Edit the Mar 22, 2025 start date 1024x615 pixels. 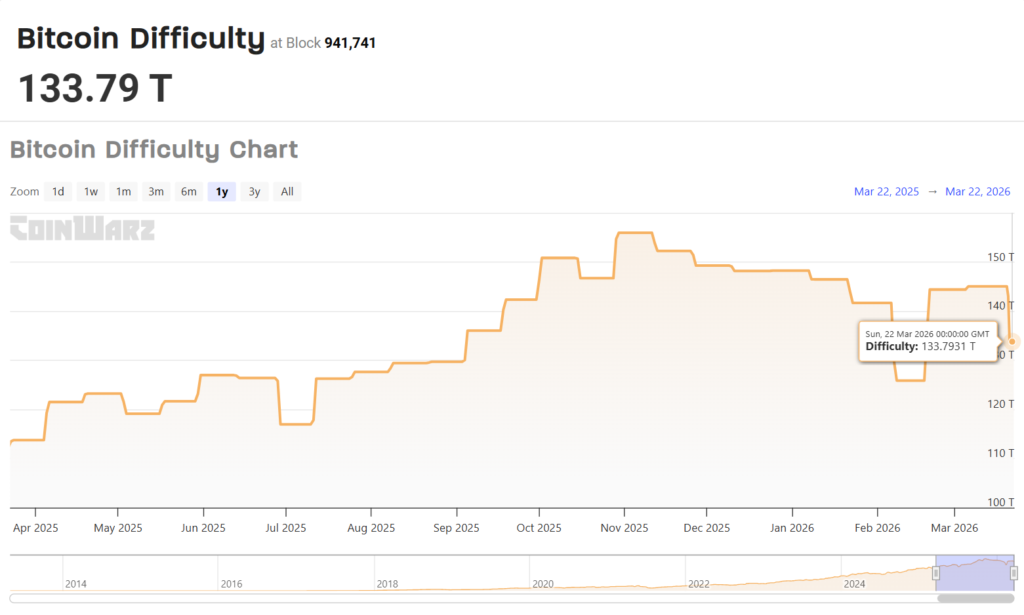(886, 192)
